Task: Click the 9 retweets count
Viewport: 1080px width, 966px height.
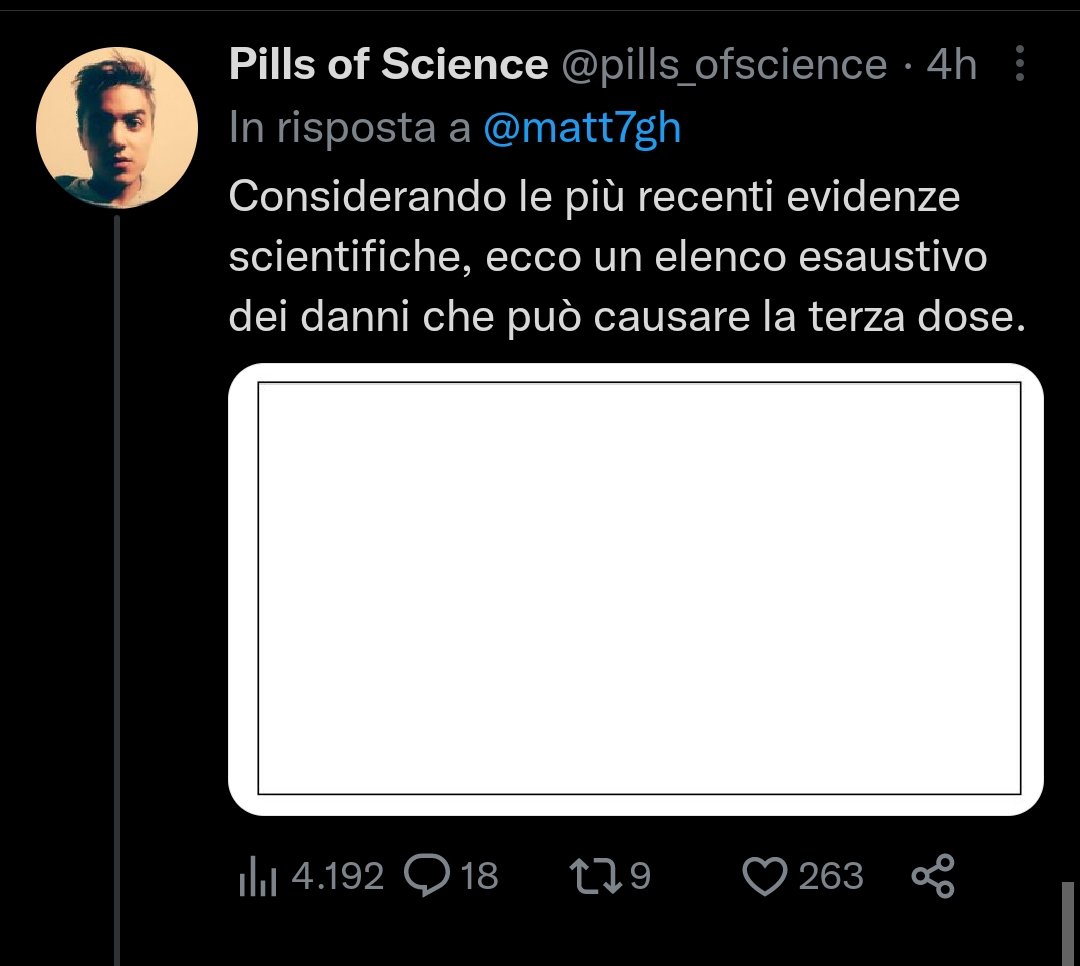Action: coord(640,877)
